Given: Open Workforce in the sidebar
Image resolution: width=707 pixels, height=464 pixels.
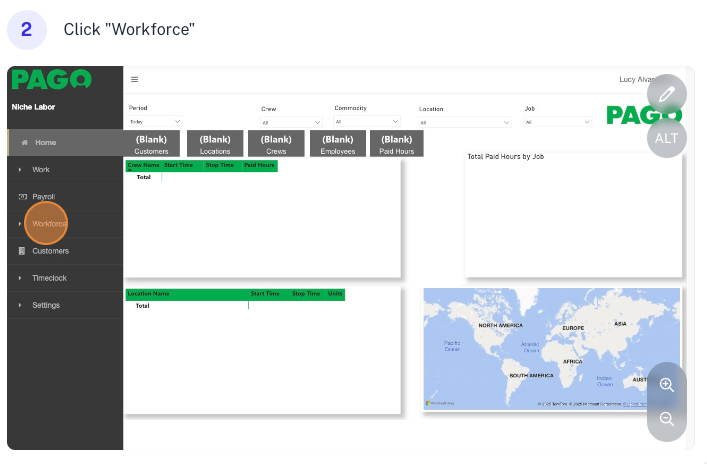Looking at the screenshot, I should click(47, 224).
